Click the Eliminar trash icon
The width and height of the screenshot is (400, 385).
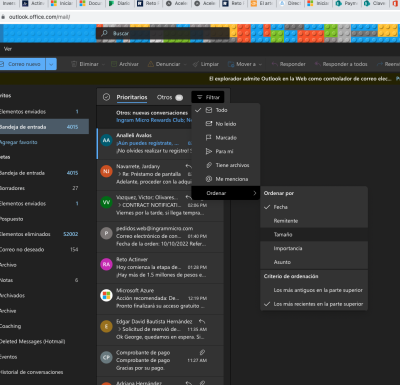74,64
